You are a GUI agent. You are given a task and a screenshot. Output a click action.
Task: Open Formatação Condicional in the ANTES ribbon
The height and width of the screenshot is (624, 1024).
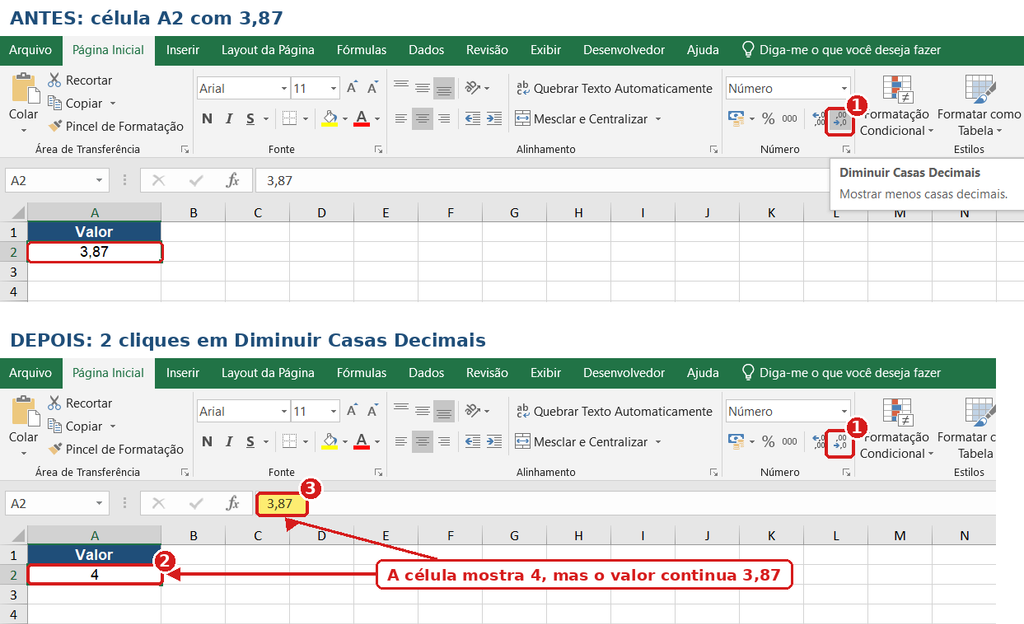(895, 106)
